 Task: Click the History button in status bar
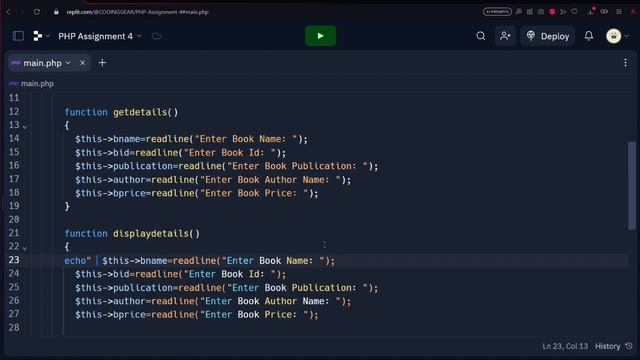(613, 346)
